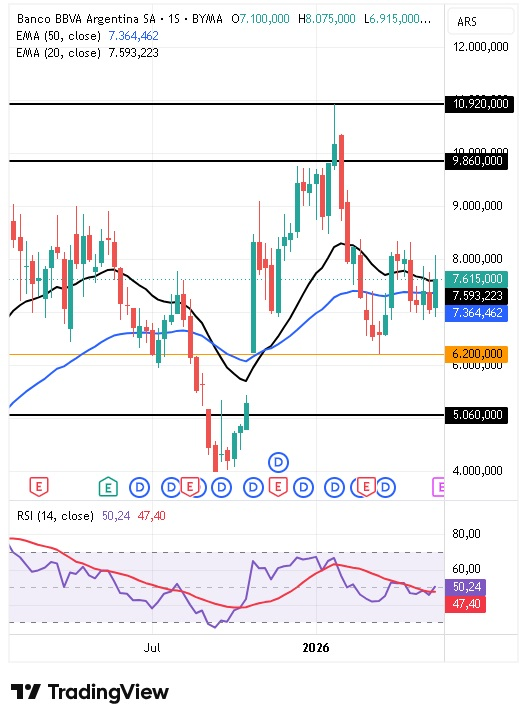528x709 pixels.
Task: Select the EMA (50, close) indicator legend
Action: [58, 36]
